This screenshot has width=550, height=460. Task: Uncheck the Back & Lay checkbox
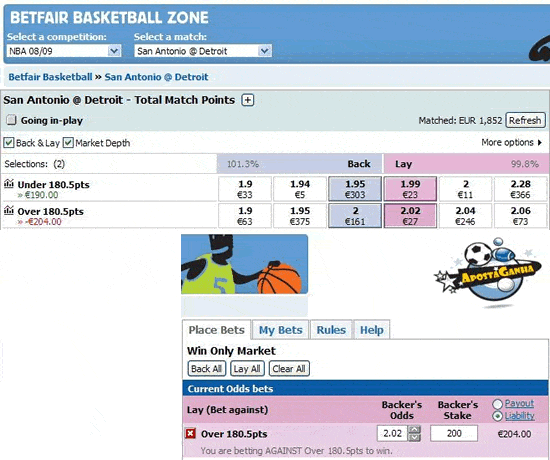[x=9, y=143]
